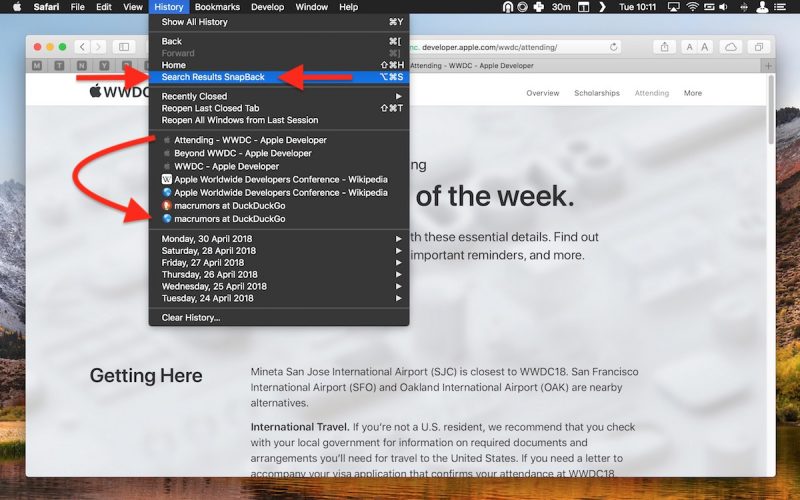This screenshot has height=500, width=800.
Task: Show all tabs overview icon
Action: tap(759, 47)
